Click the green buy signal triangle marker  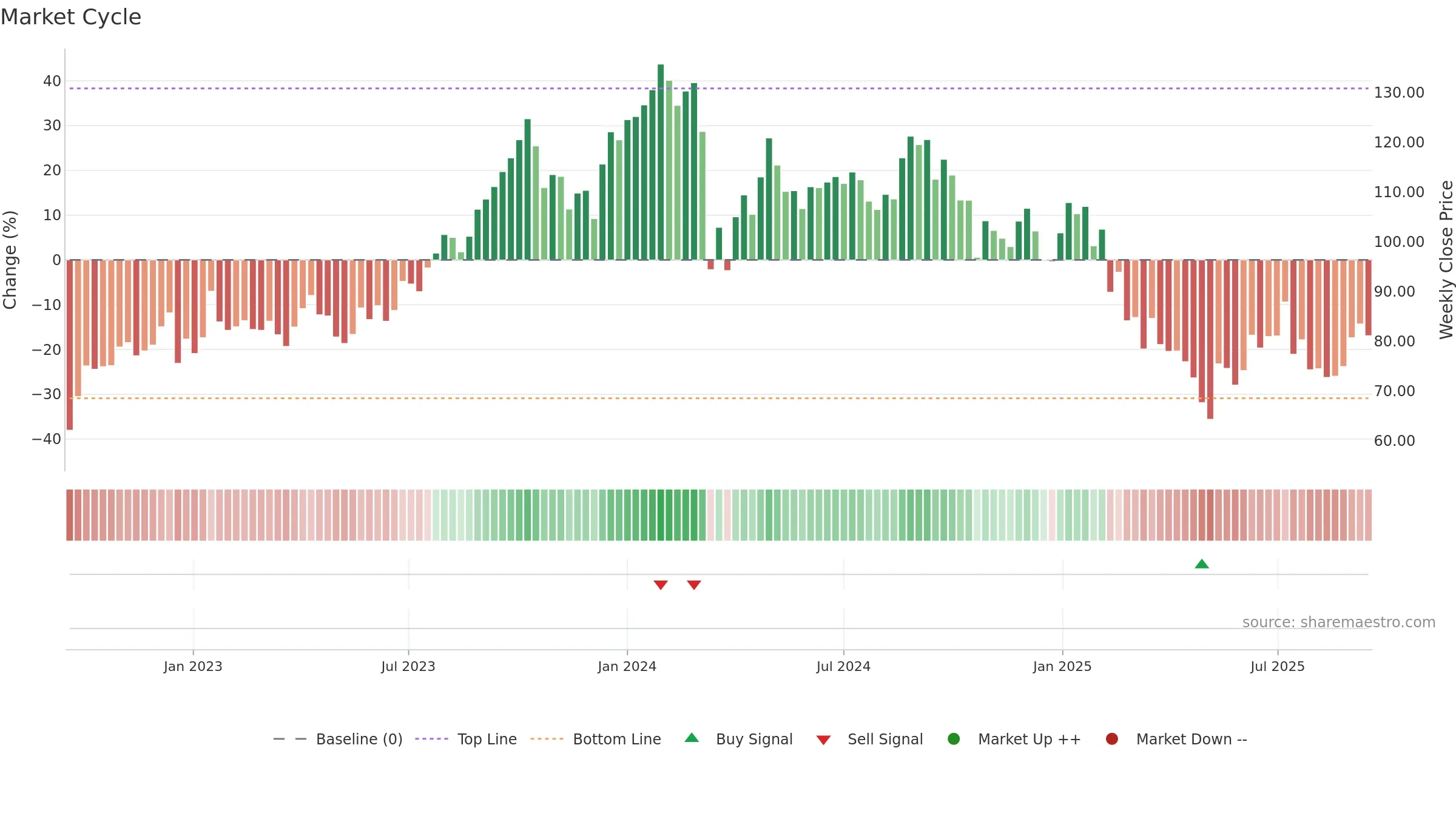point(1202,564)
